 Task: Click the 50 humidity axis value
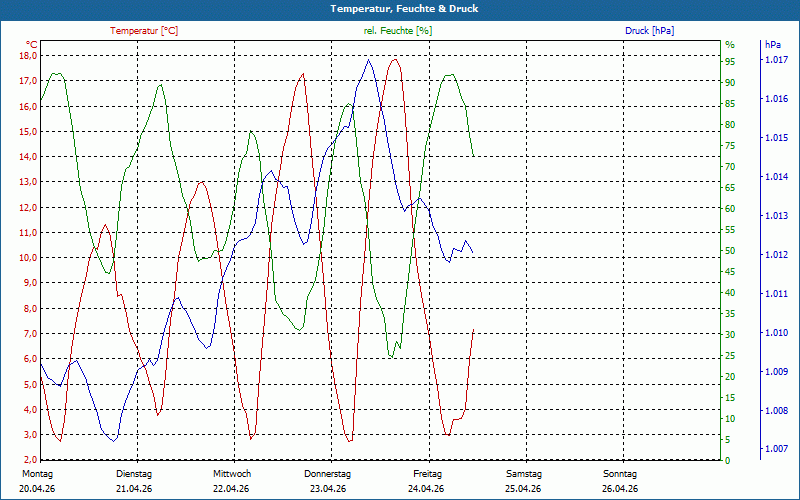[731, 251]
